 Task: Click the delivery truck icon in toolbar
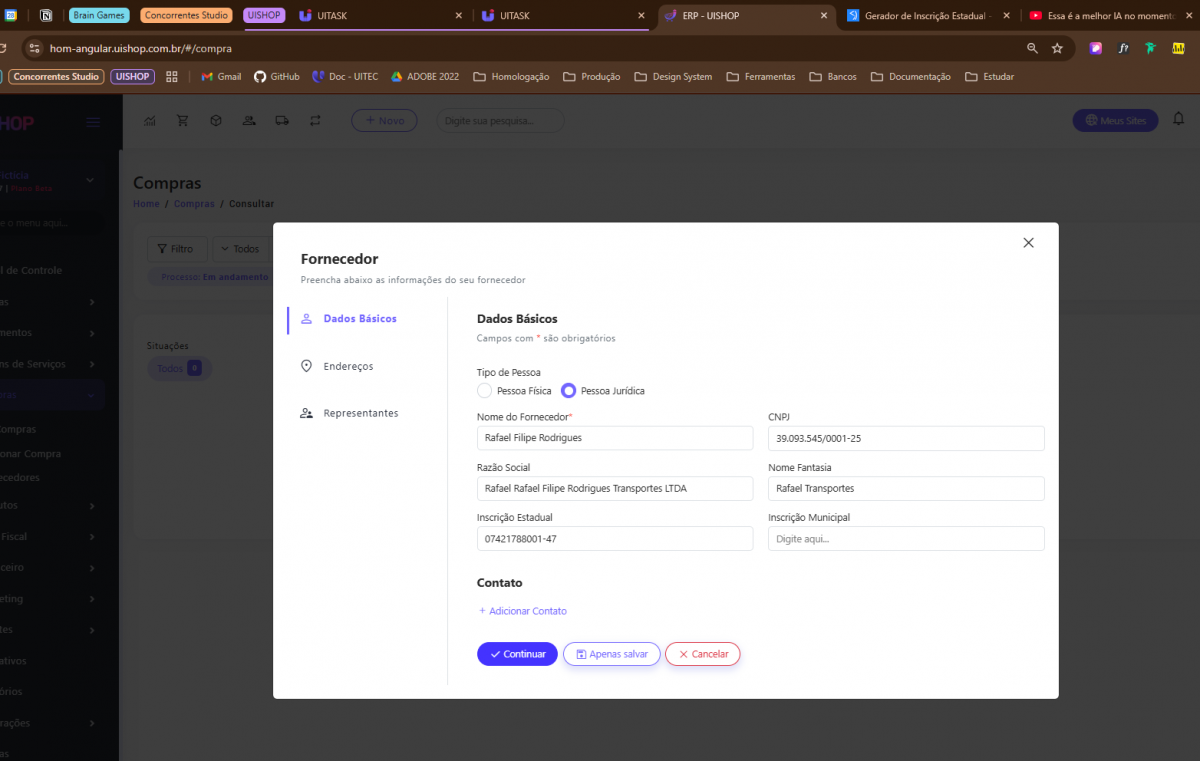281,121
